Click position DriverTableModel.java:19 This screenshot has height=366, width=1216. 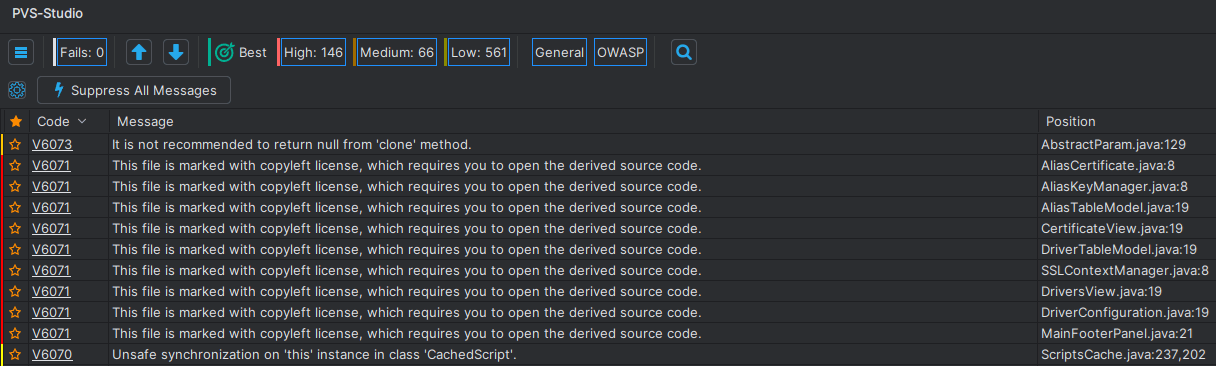pyautogui.click(x=1118, y=249)
